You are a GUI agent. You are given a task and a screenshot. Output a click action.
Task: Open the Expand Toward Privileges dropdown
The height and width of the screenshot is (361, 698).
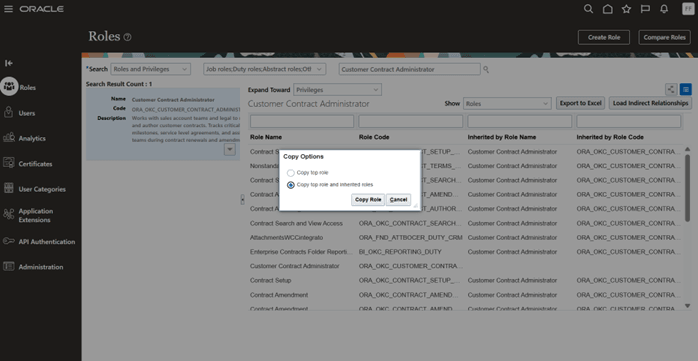coord(337,89)
